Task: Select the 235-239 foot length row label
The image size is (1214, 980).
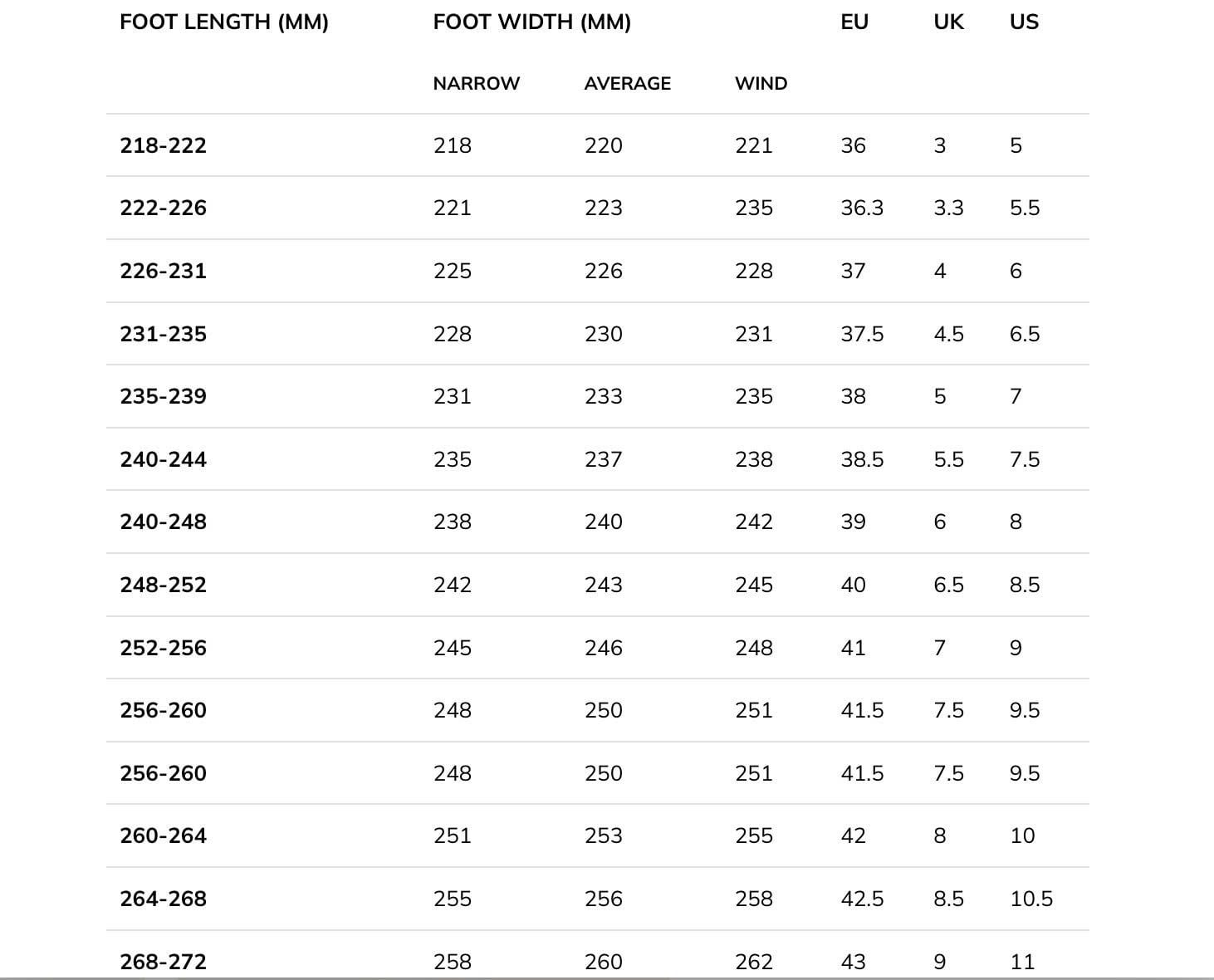Action: [x=163, y=397]
